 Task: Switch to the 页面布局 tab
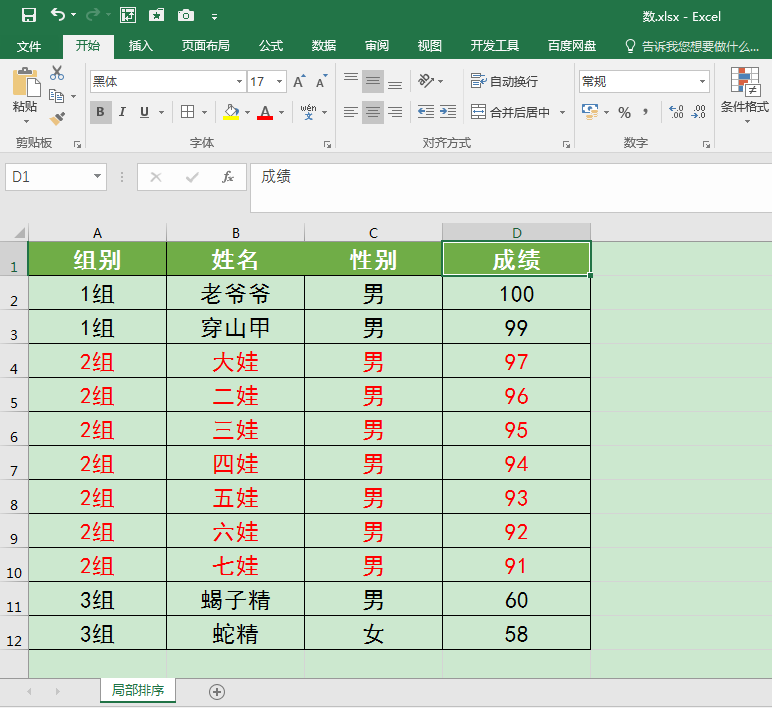coord(205,46)
